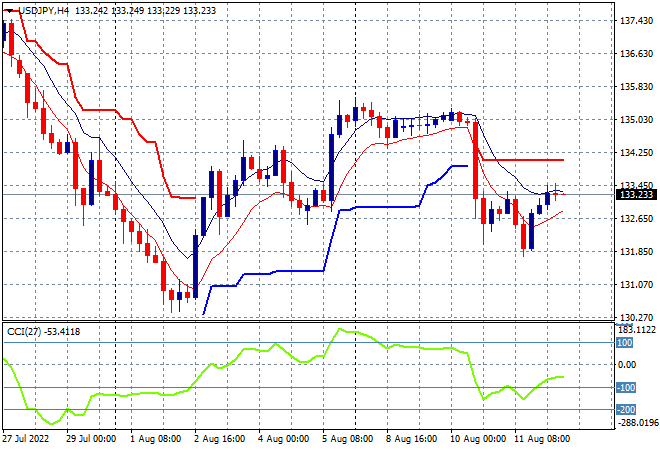The image size is (660, 450).
Task: Click the CCI 100 level label
Action: [625, 343]
